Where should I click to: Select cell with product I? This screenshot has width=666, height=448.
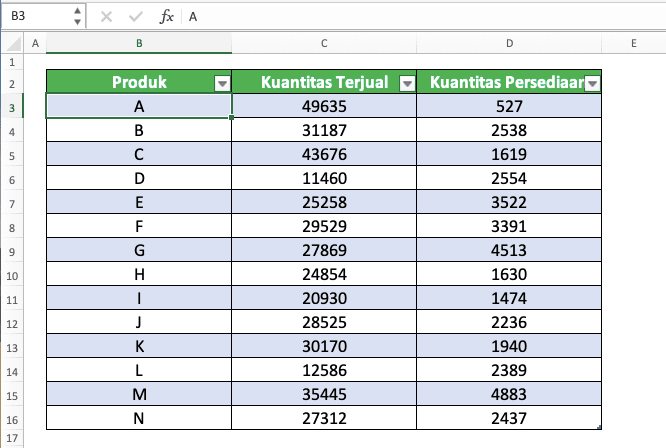click(139, 298)
